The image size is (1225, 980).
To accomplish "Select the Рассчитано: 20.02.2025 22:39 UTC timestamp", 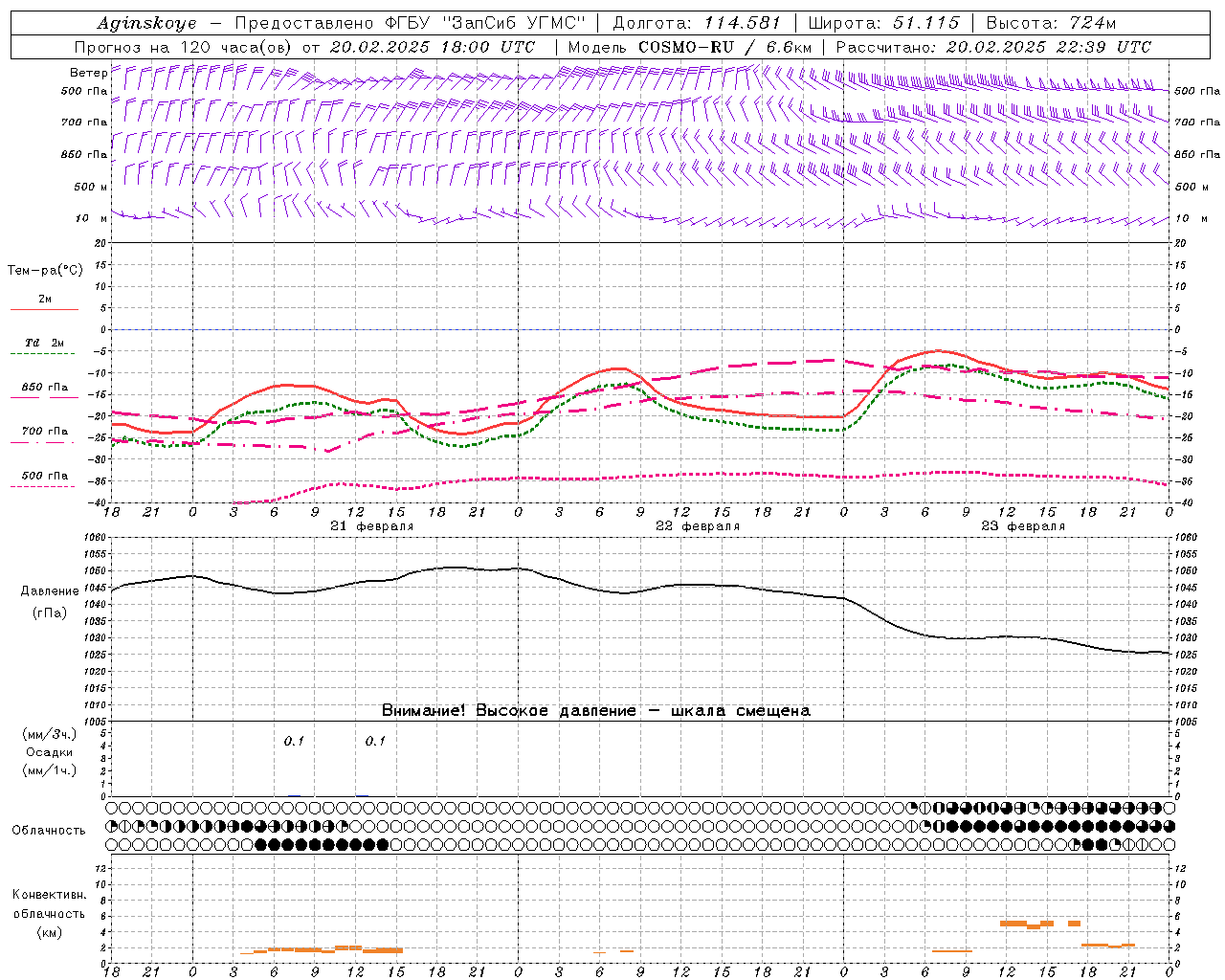I will tap(993, 47).
